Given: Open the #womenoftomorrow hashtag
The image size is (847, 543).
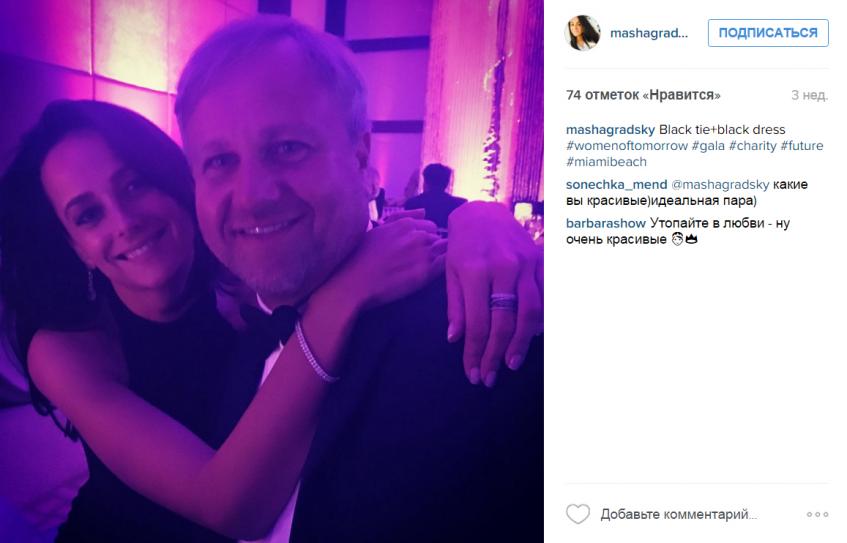Looking at the screenshot, I should [x=627, y=146].
